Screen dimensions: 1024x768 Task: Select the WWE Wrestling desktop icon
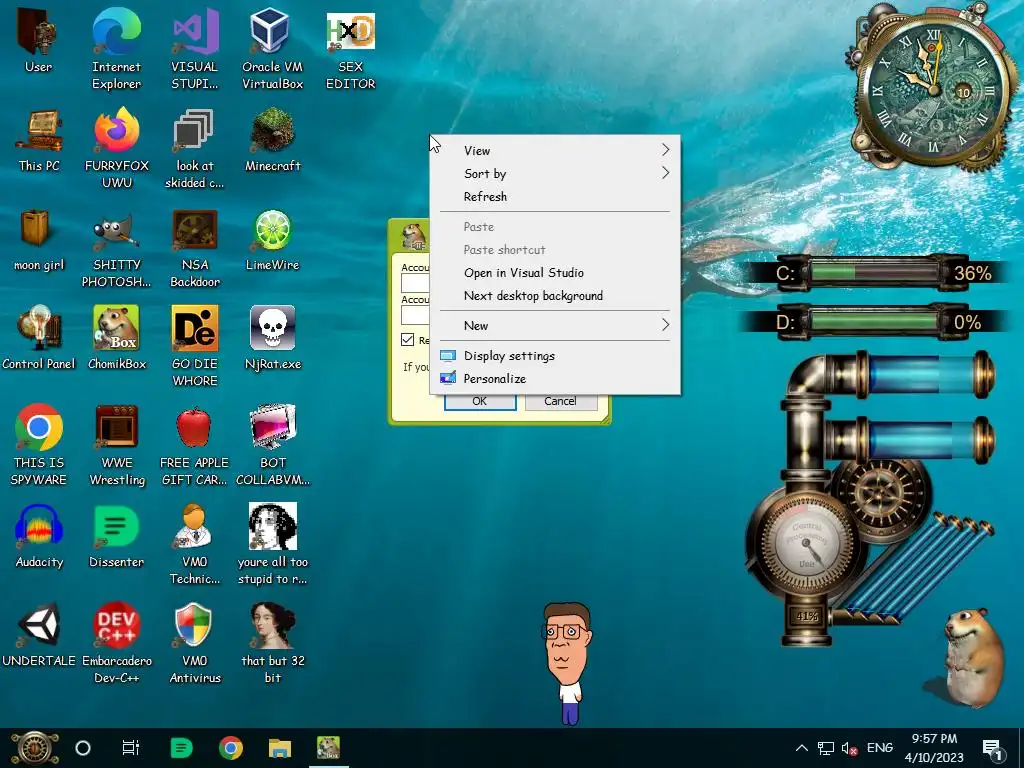click(x=116, y=445)
